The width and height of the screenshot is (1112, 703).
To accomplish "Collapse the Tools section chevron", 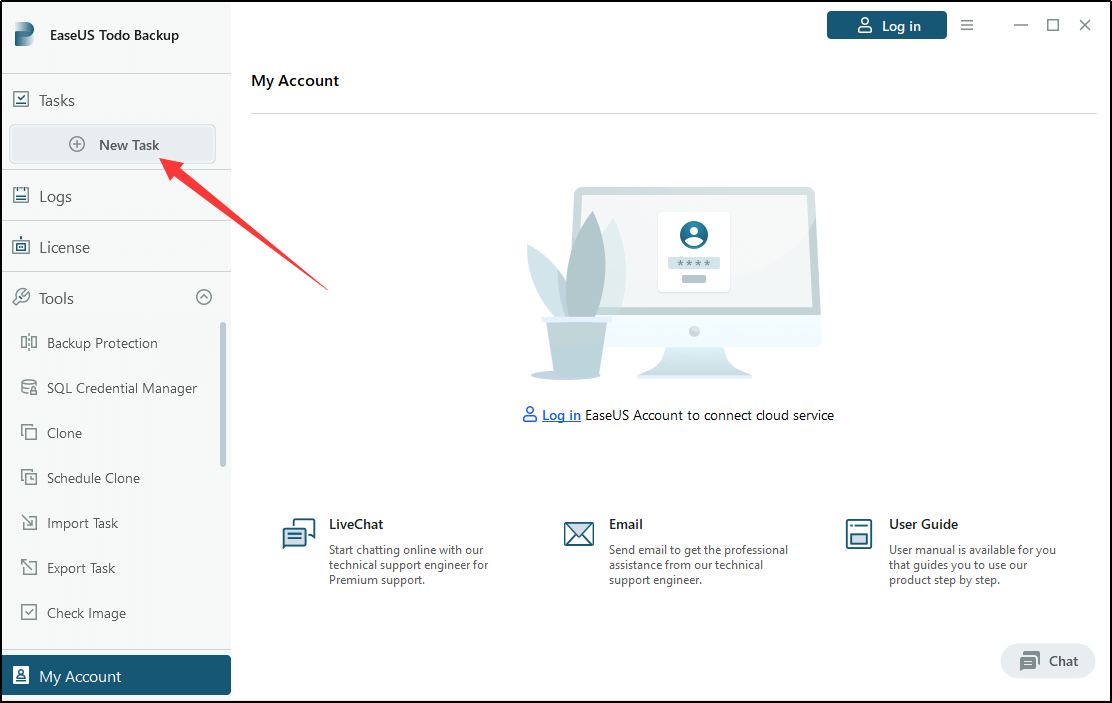I will click(x=204, y=297).
